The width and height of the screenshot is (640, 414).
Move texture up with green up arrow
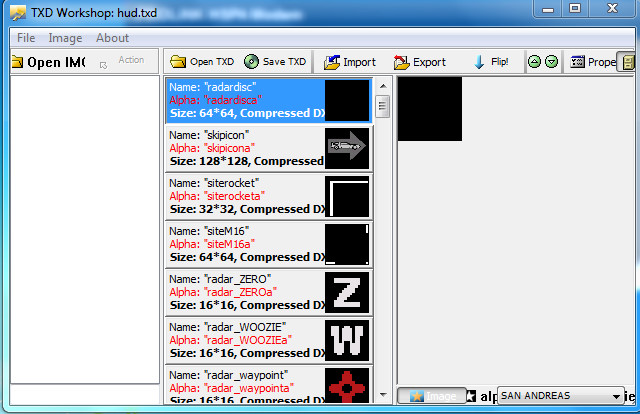[534, 62]
